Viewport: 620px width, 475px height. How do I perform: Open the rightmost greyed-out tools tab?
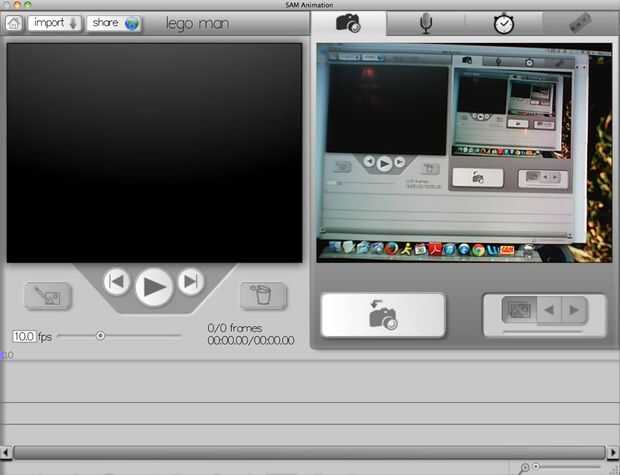pos(580,23)
